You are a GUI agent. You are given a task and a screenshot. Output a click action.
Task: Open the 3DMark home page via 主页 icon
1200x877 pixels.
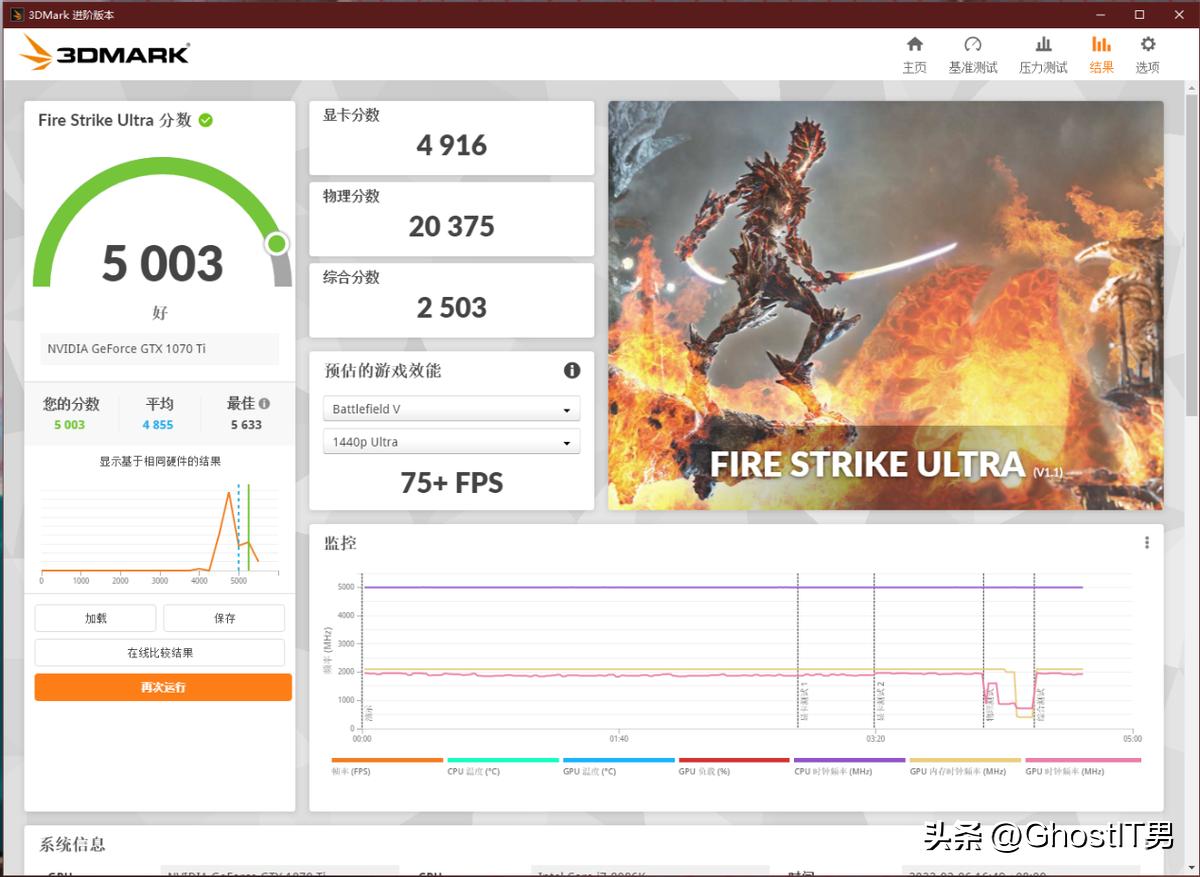point(914,54)
